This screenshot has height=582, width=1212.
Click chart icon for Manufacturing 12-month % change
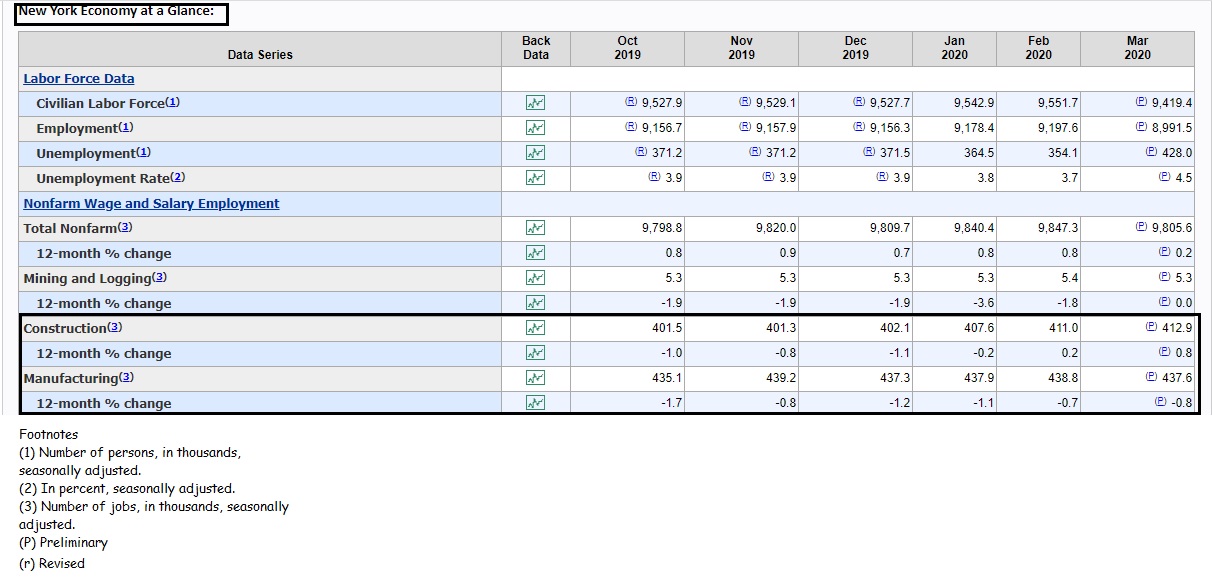536,403
